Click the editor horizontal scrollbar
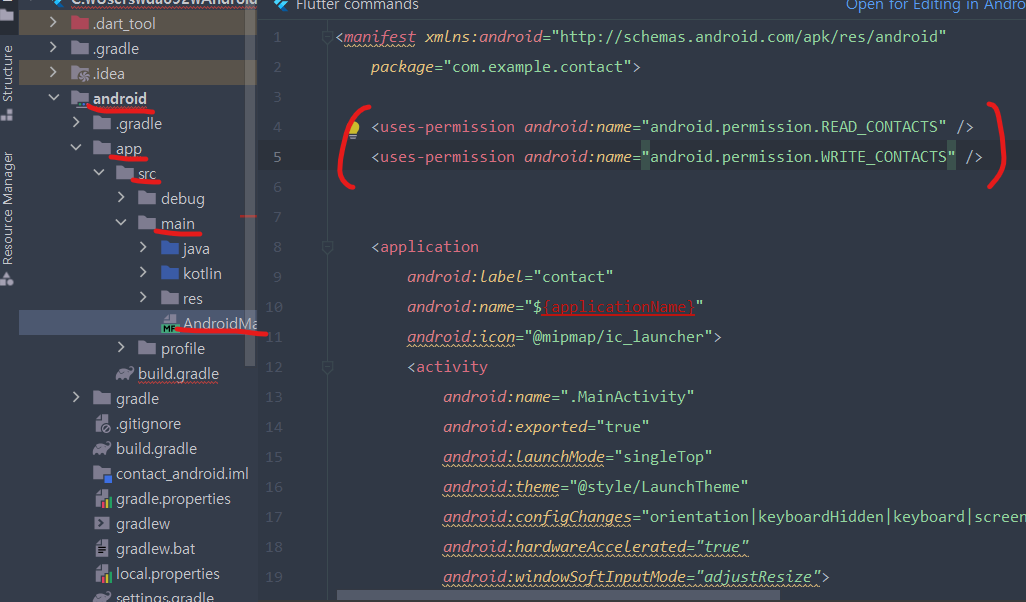Viewport: 1026px width, 602px height. coord(557,595)
